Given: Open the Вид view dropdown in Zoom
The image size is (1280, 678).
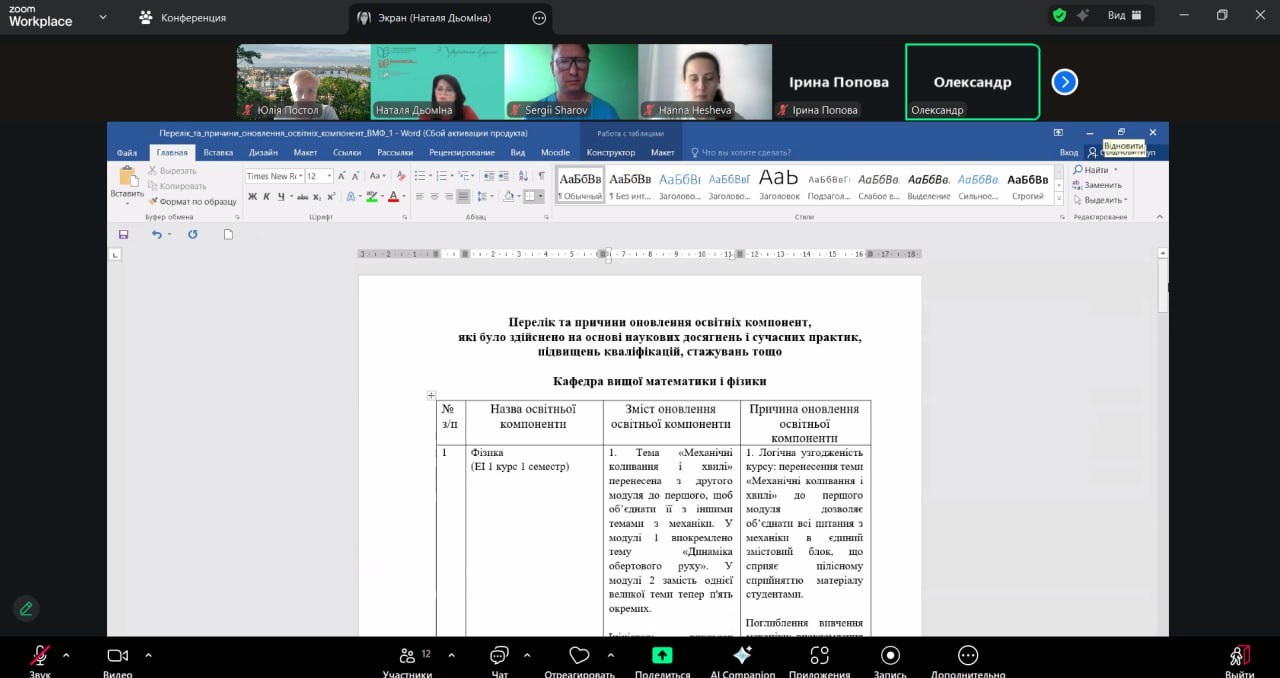Looking at the screenshot, I should [1124, 16].
